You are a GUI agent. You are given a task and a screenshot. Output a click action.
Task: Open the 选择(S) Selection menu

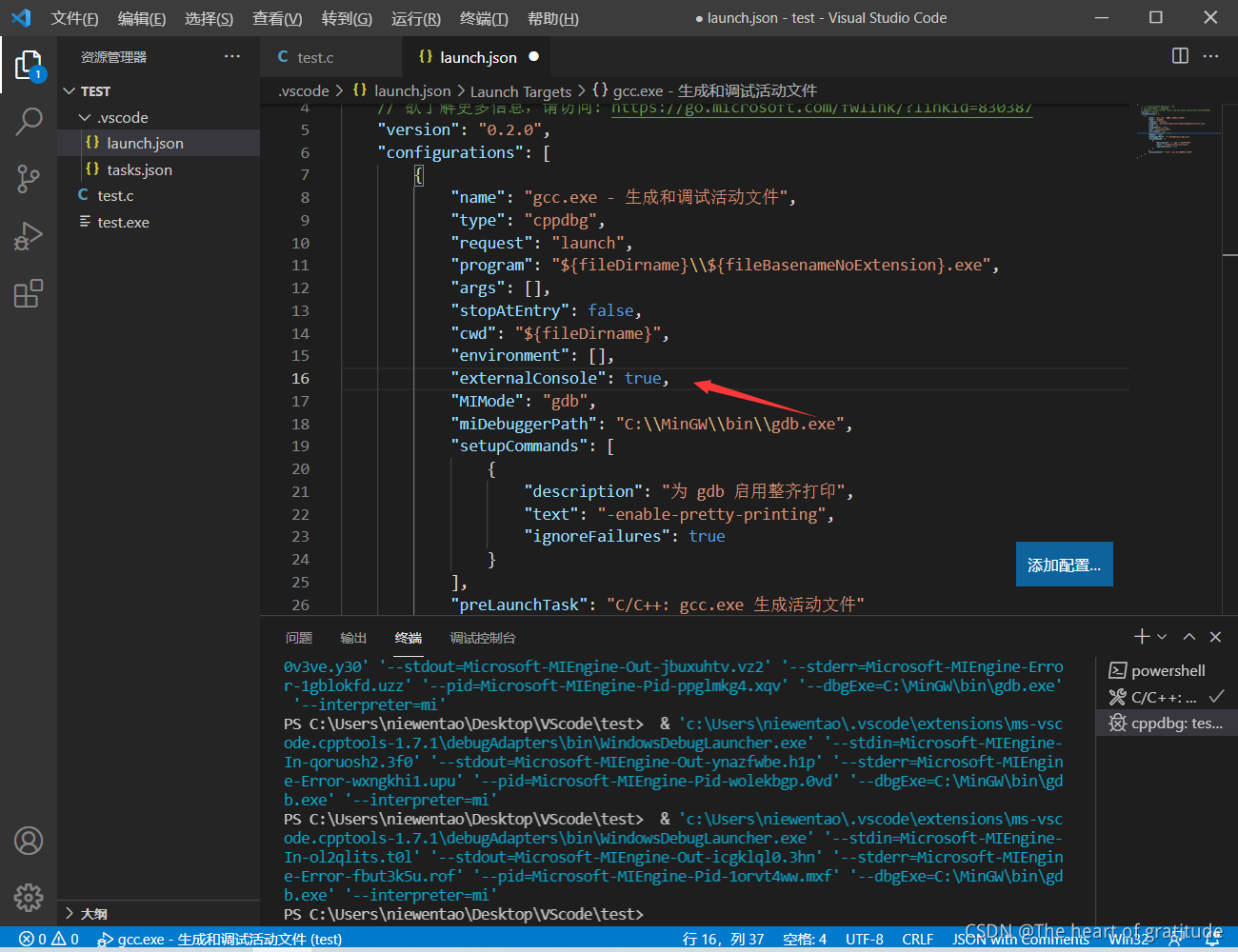tap(209, 18)
